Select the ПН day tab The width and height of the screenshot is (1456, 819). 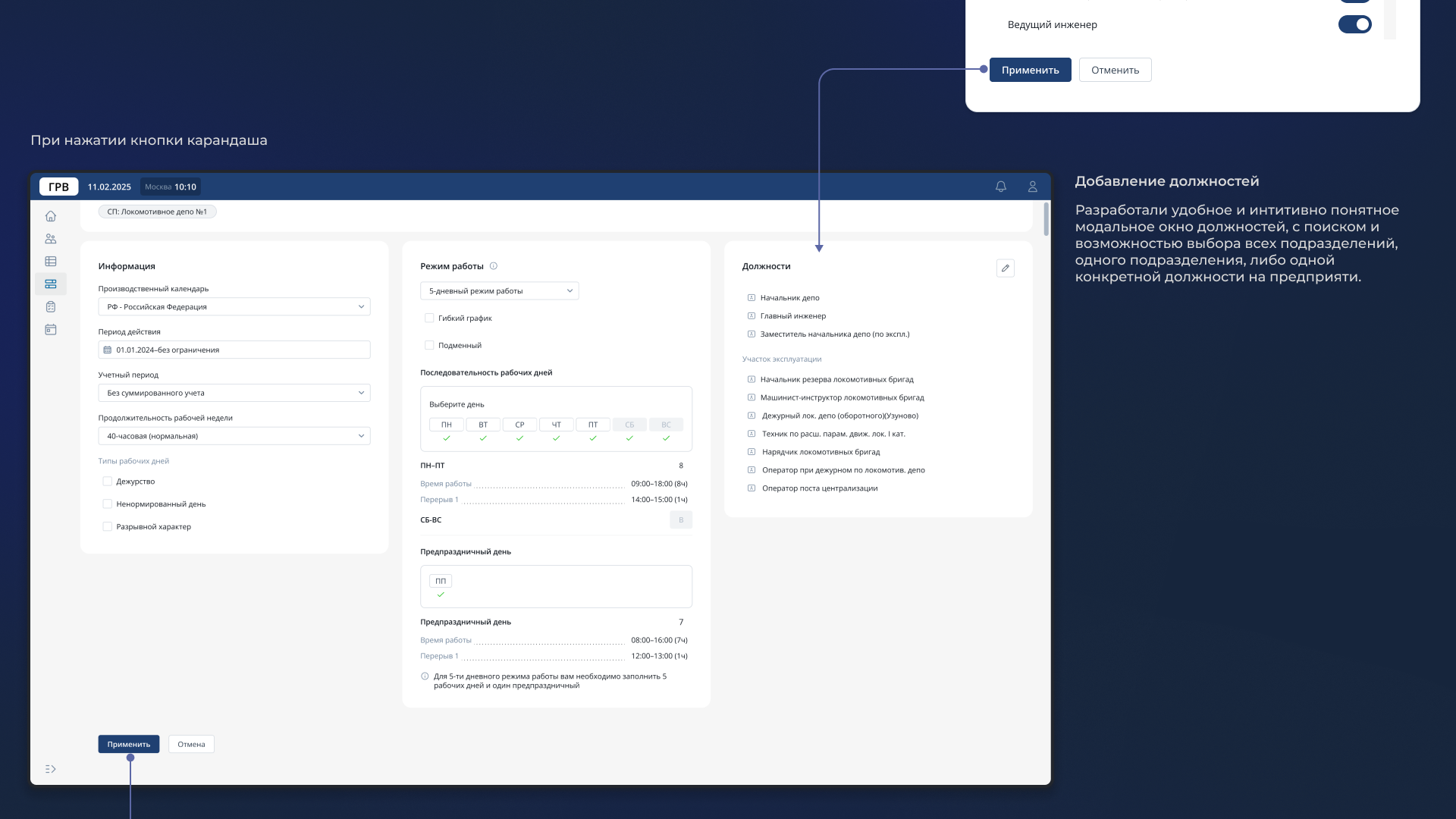pyautogui.click(x=447, y=425)
